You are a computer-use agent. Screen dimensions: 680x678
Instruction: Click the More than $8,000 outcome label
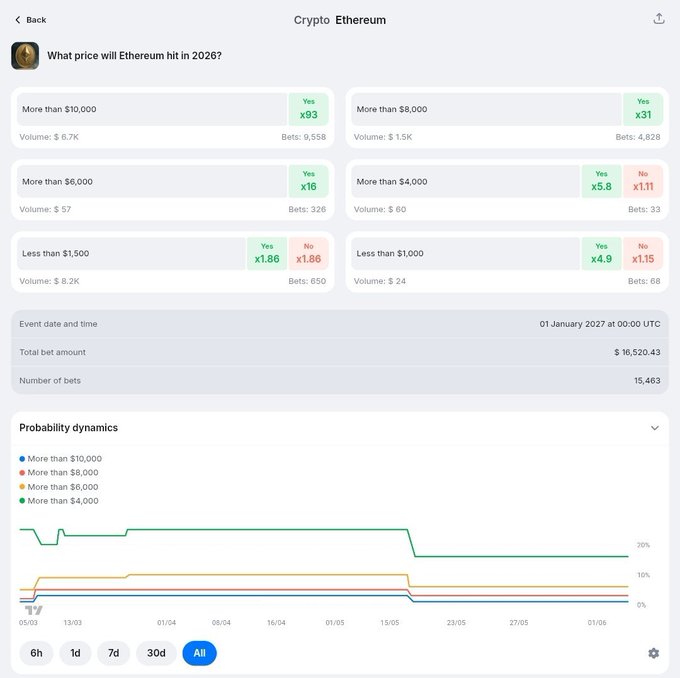tap(392, 109)
